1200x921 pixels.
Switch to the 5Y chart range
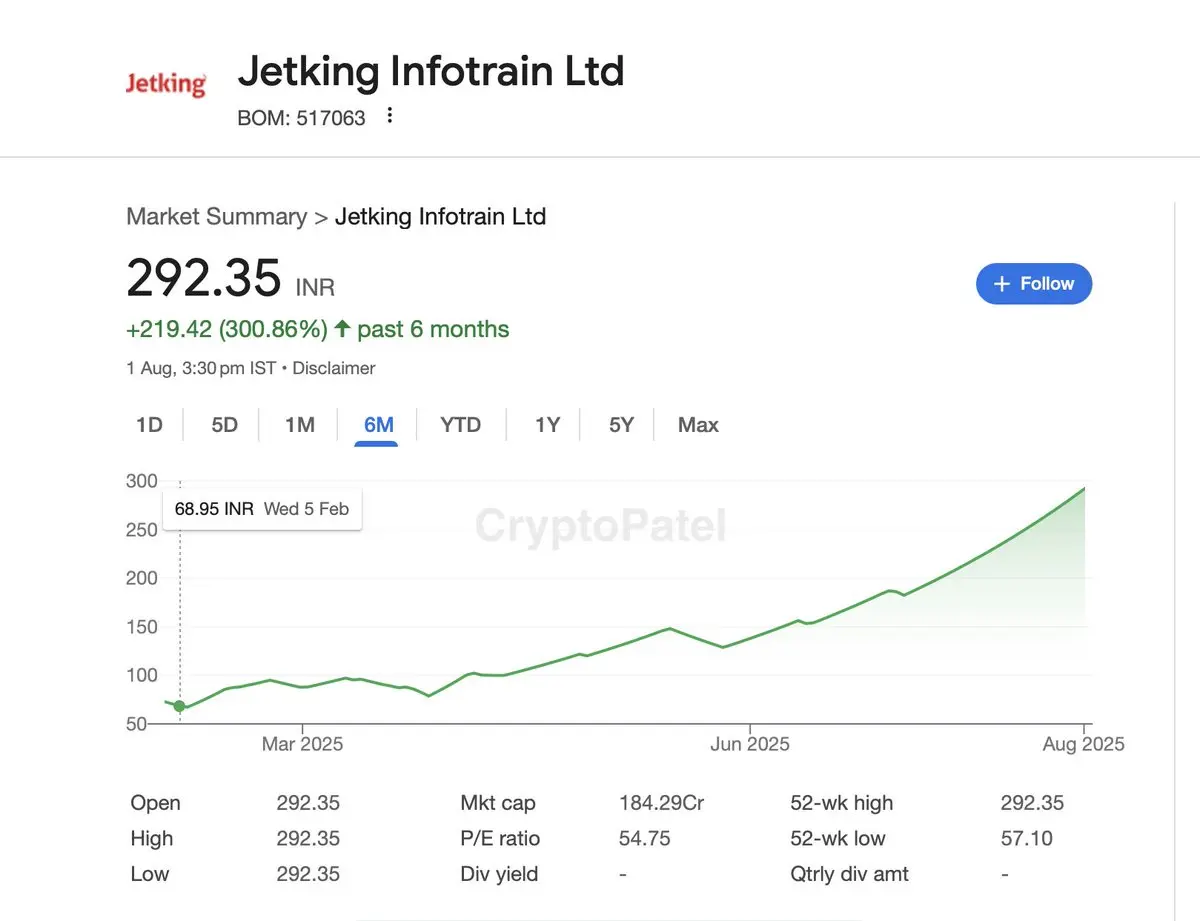click(x=621, y=425)
